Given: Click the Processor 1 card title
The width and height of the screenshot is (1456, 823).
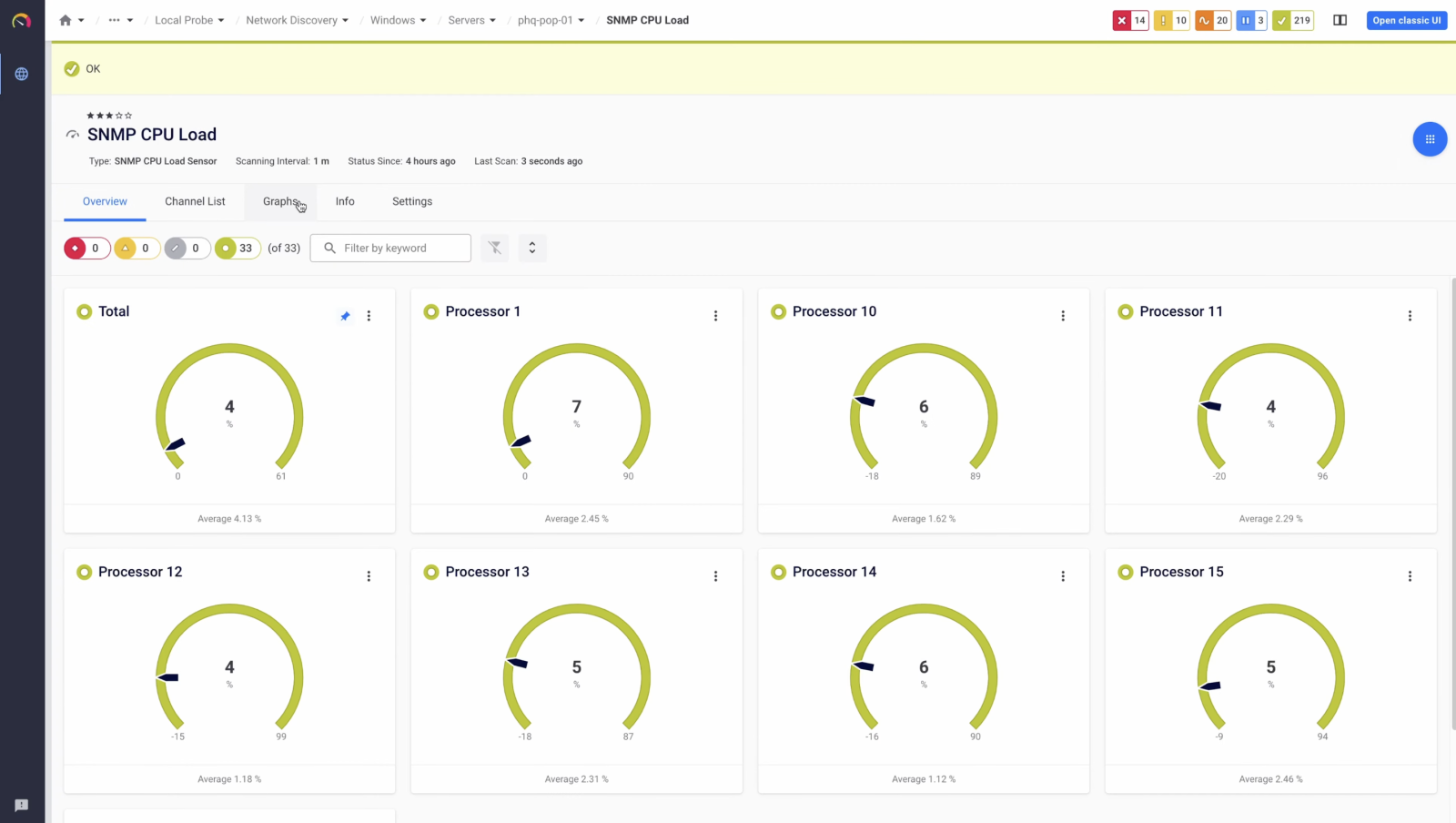Looking at the screenshot, I should 482,311.
